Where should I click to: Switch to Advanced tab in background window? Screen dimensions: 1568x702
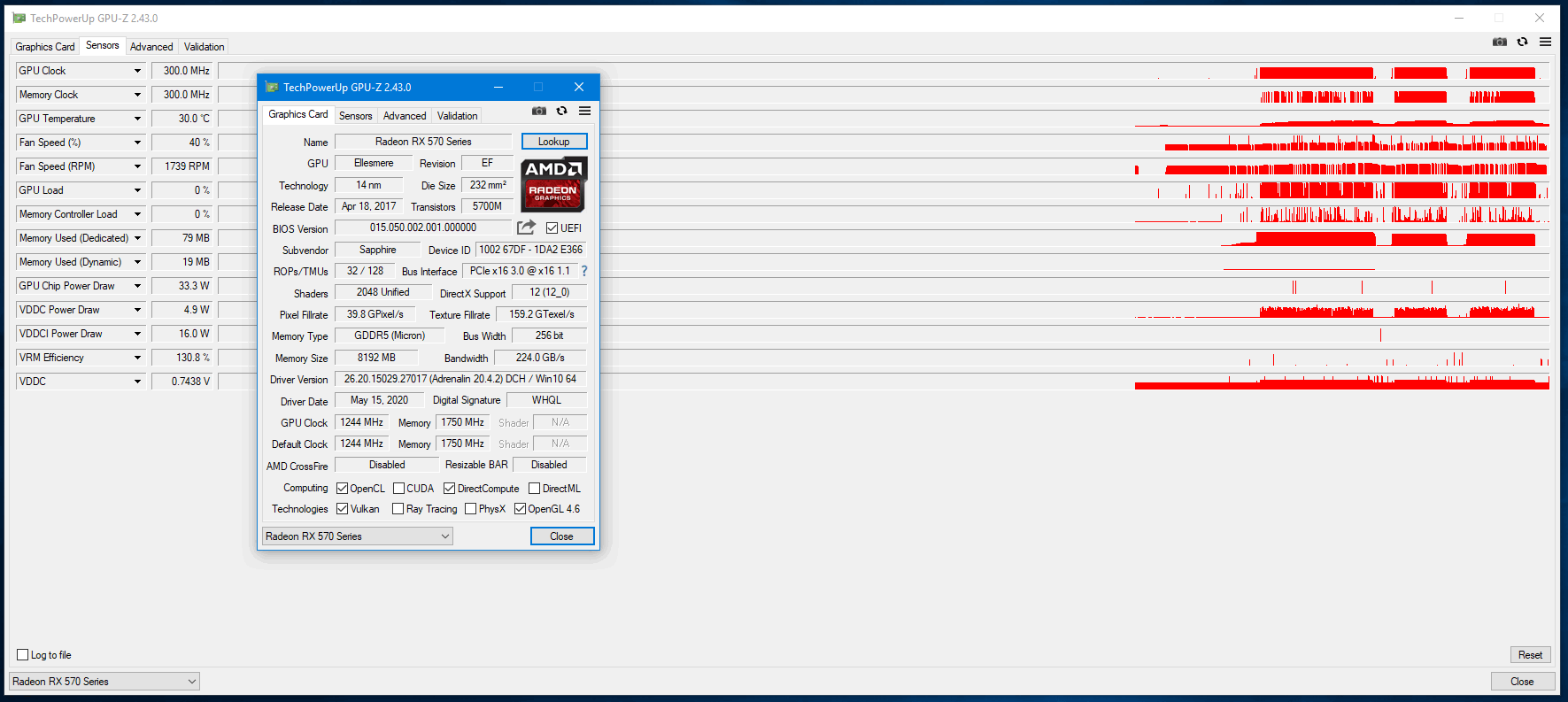click(151, 47)
